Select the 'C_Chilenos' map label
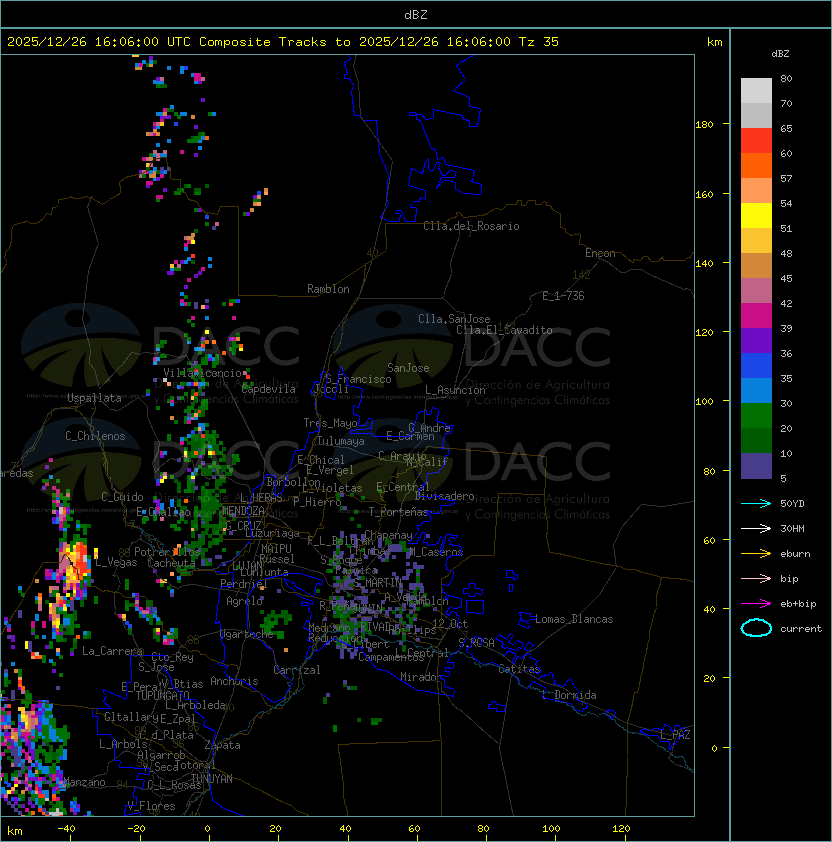832x842 pixels. pyautogui.click(x=95, y=436)
